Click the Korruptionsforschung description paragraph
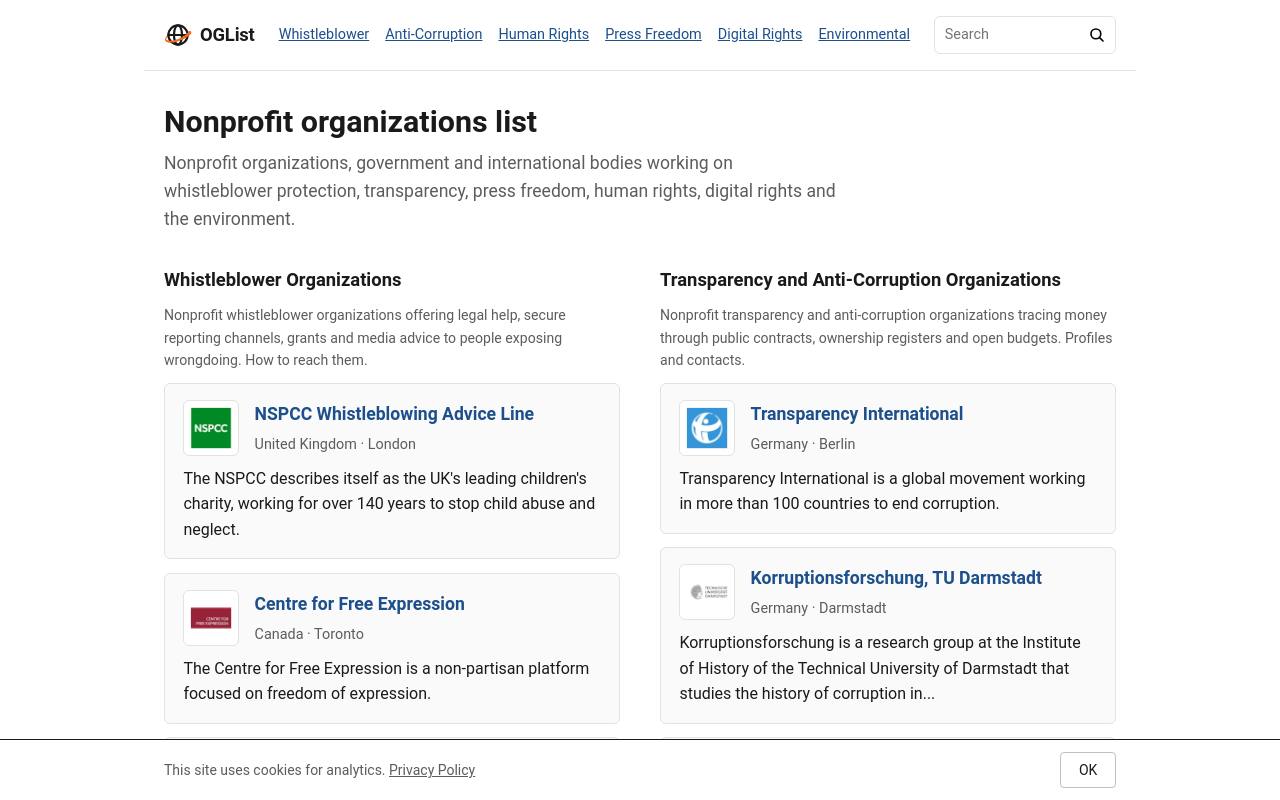The image size is (1280, 800). (x=888, y=668)
